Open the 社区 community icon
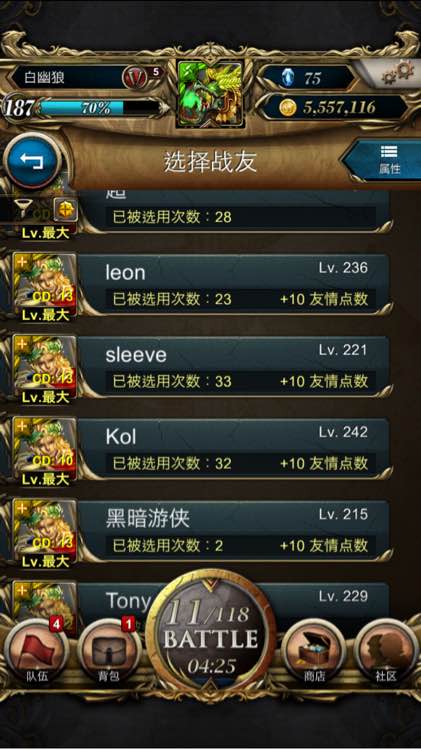The width and height of the screenshot is (421, 750). point(386,653)
